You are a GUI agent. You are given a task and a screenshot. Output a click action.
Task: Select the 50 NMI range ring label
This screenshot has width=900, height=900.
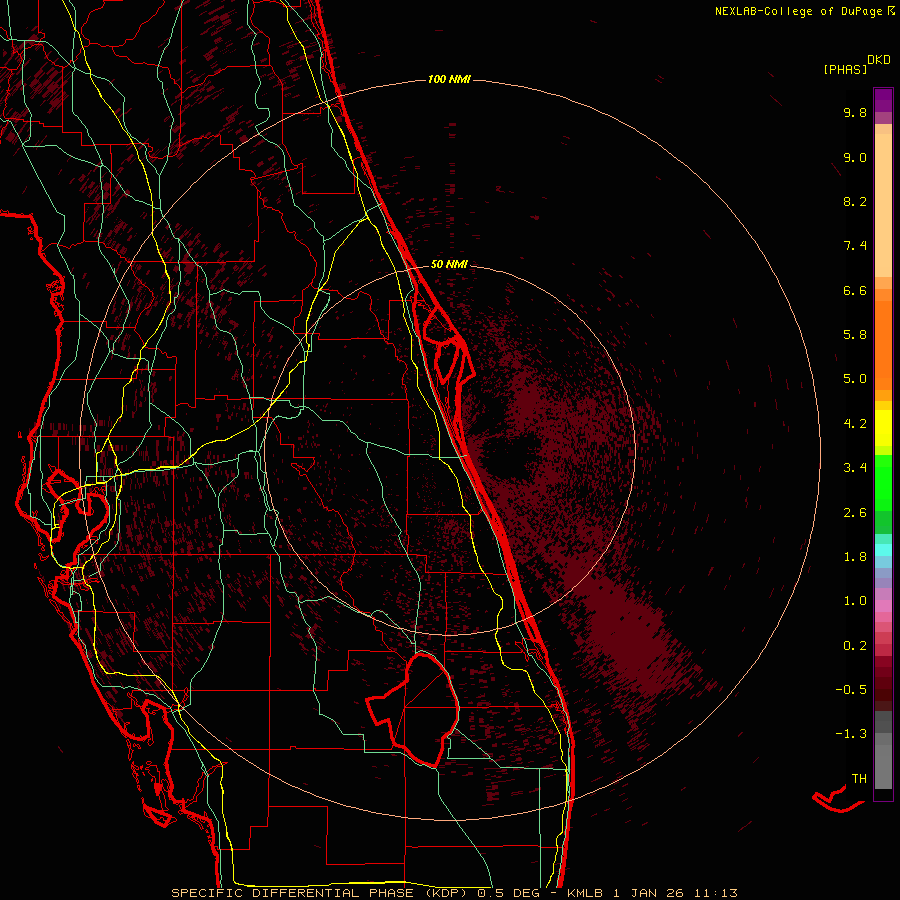pos(449,264)
